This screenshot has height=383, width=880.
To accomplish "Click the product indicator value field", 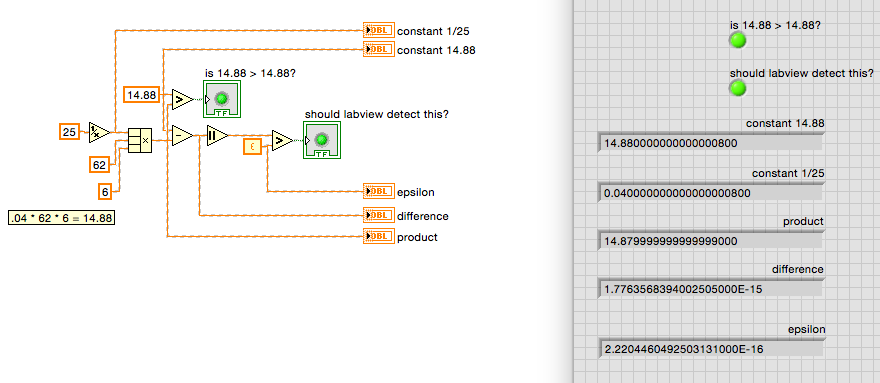I will tap(711, 241).
